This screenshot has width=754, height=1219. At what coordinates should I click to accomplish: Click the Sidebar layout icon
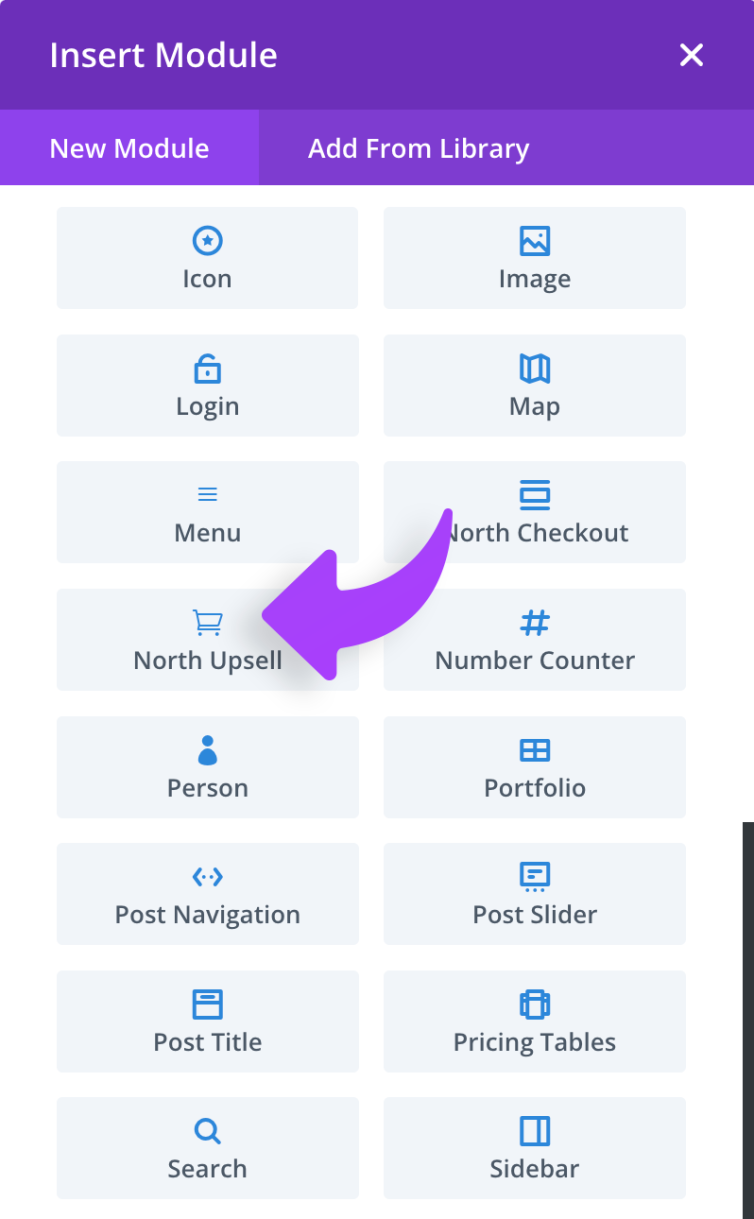tap(534, 1131)
